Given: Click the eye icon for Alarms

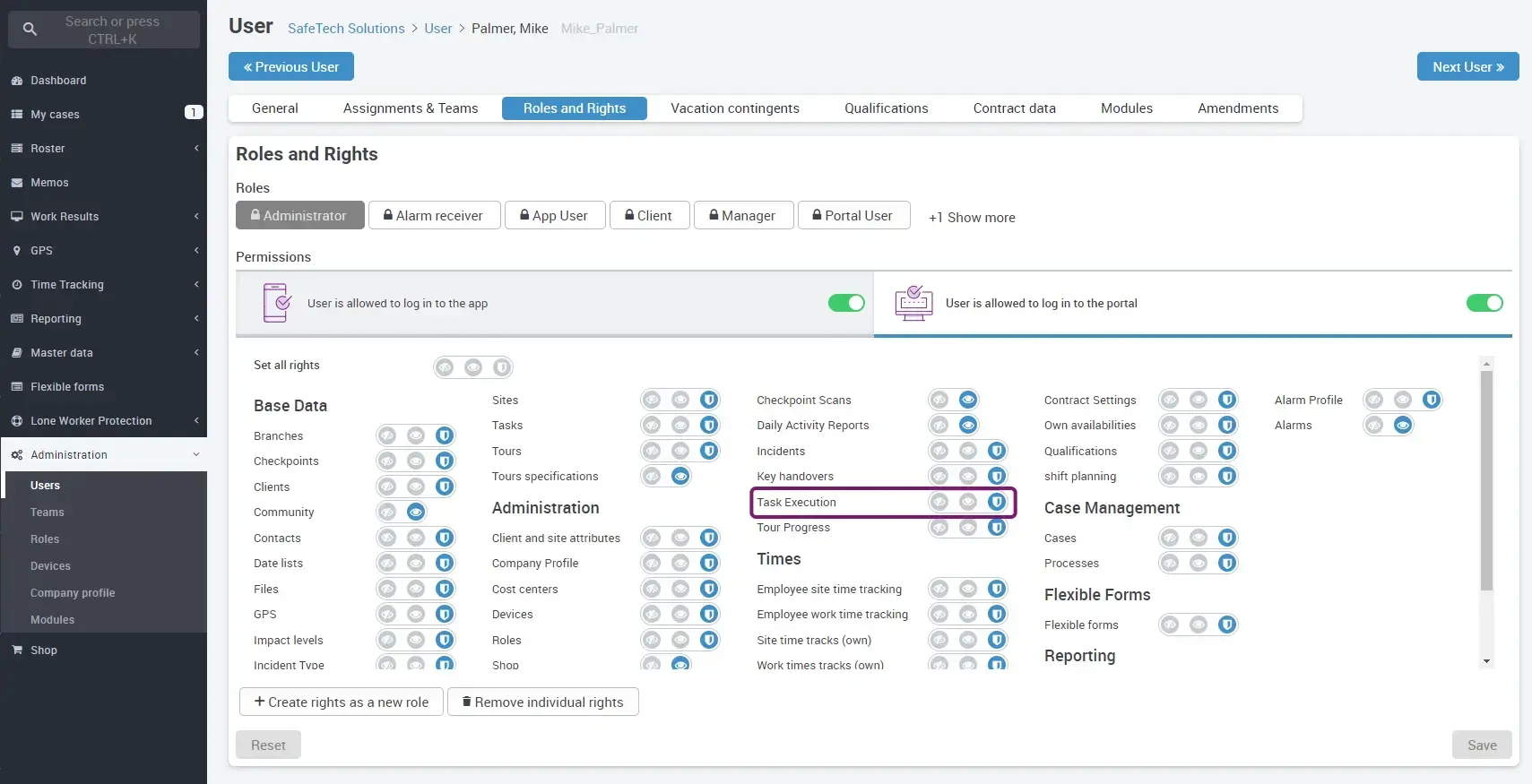Looking at the screenshot, I should pyautogui.click(x=1403, y=426).
